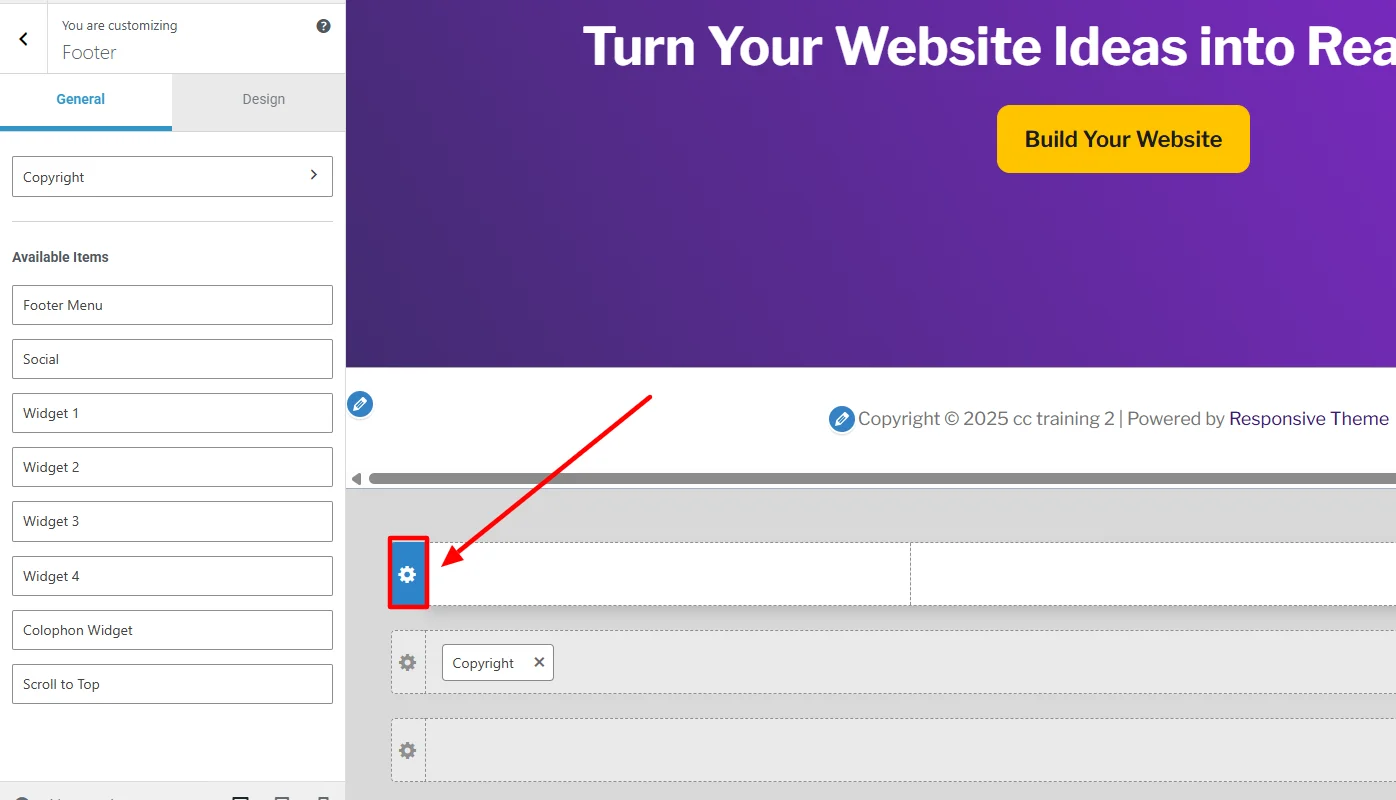The image size is (1396, 800).
Task: Click the Build Your Website button
Action: click(1123, 139)
